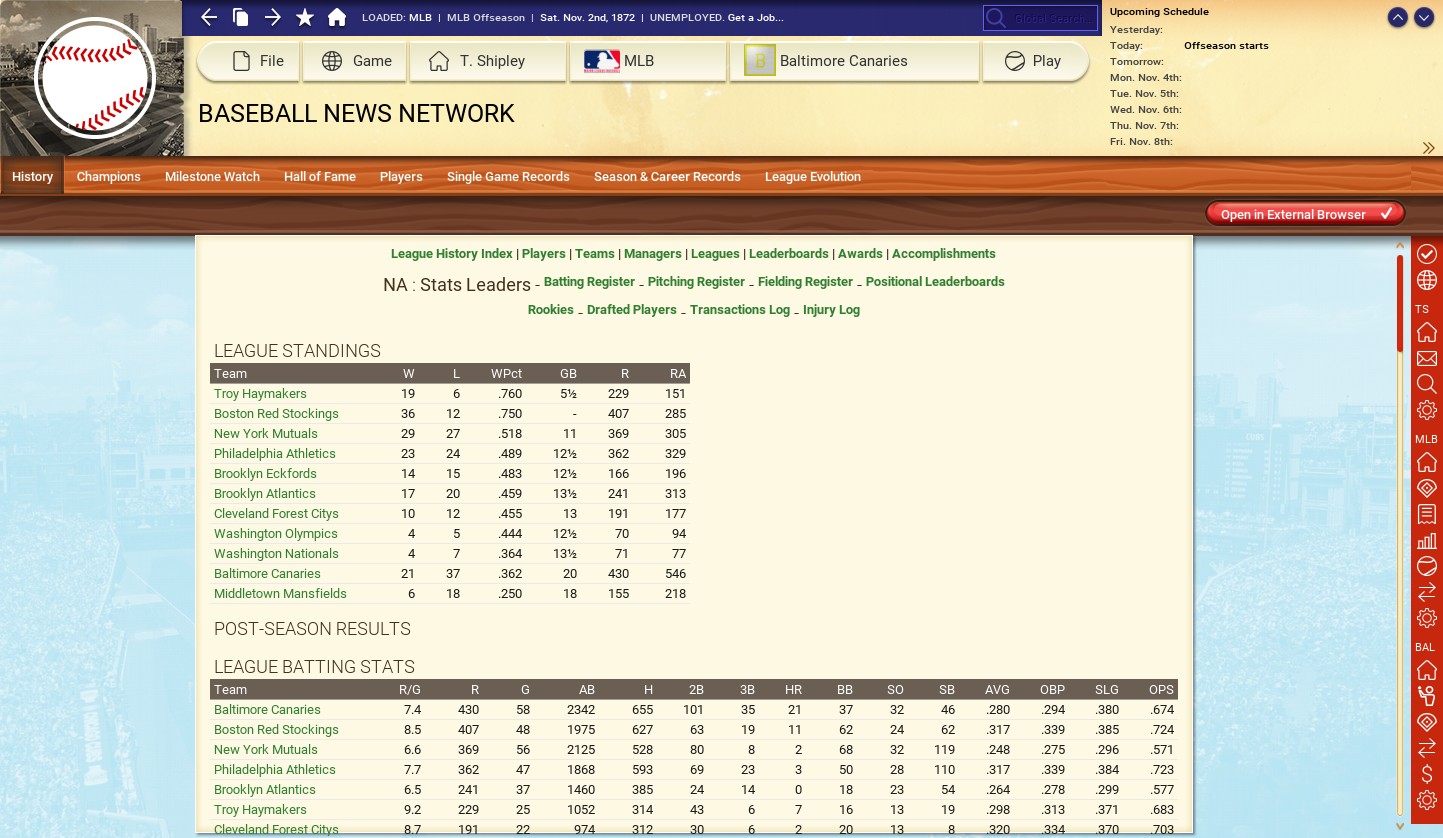Toggle the Open in External Browser option
The height and width of the screenshot is (838, 1443).
(1304, 214)
